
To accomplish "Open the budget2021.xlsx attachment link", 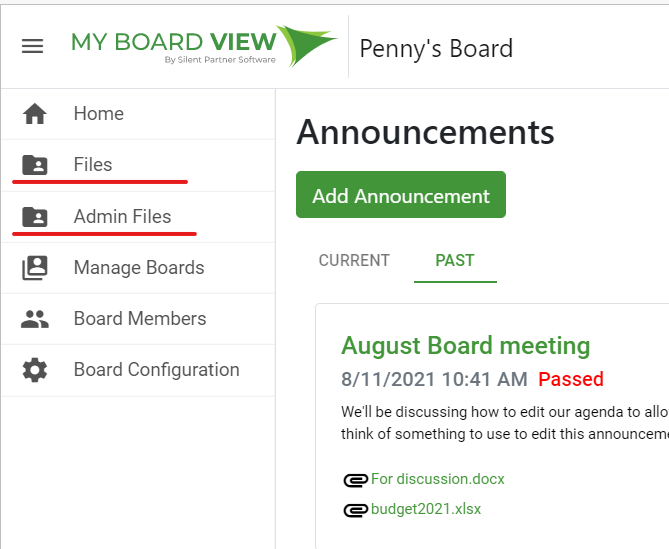I will click(426, 509).
